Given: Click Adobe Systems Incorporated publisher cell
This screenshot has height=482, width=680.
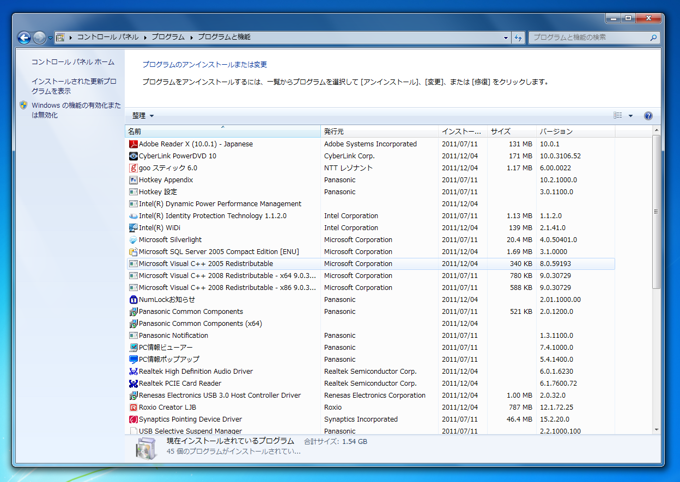Looking at the screenshot, I should [370, 144].
